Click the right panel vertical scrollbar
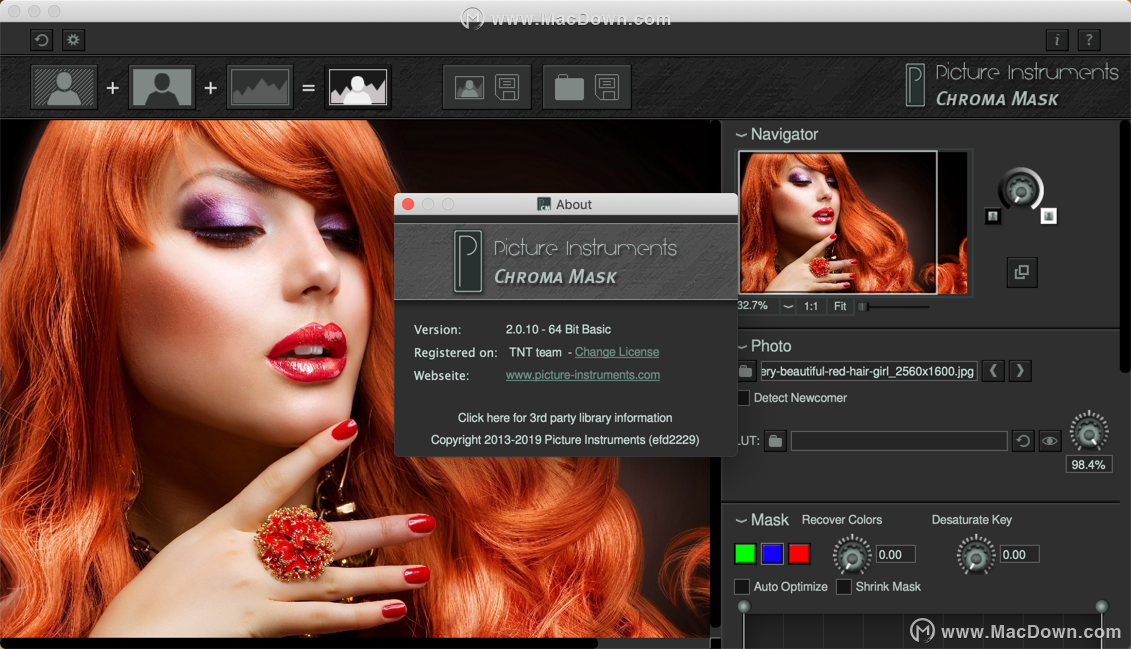 coord(1125,247)
